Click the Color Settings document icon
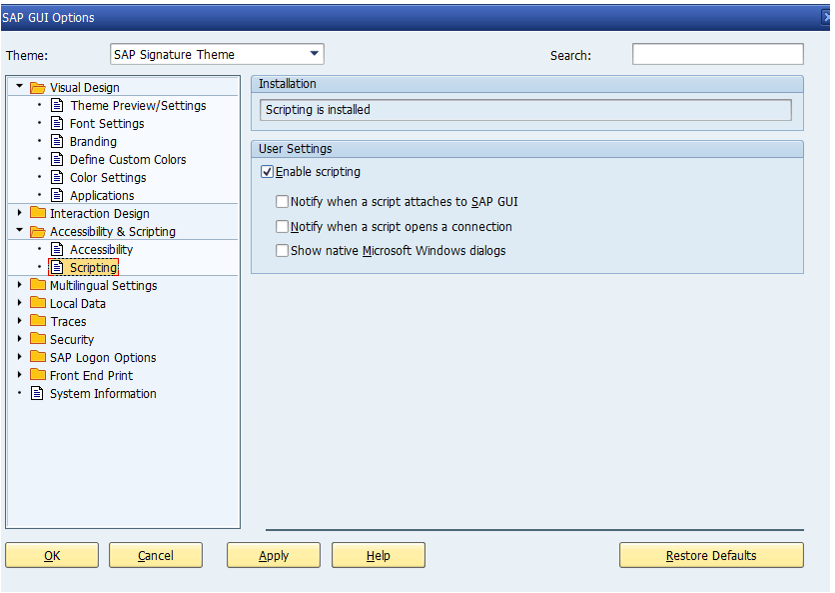The width and height of the screenshot is (835, 593). pos(57,177)
